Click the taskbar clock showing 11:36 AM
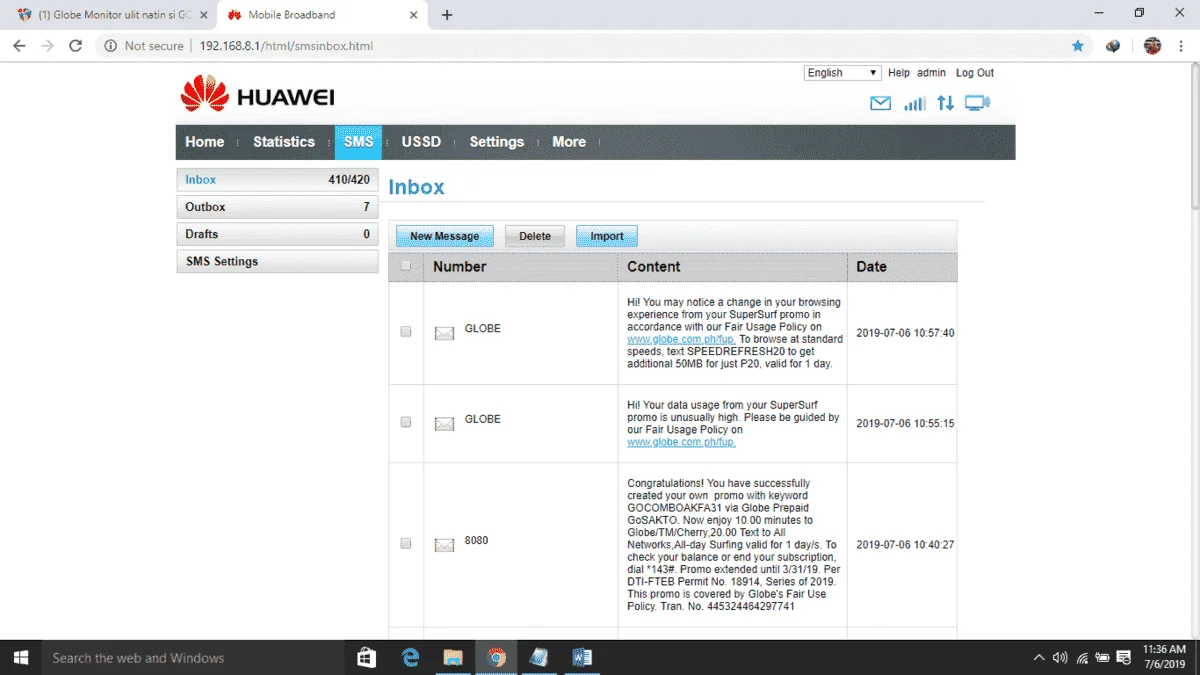1200x675 pixels. pos(1163,657)
